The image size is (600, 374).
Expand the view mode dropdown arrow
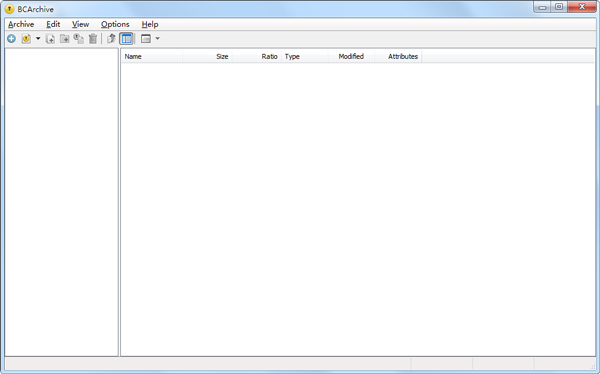point(157,39)
